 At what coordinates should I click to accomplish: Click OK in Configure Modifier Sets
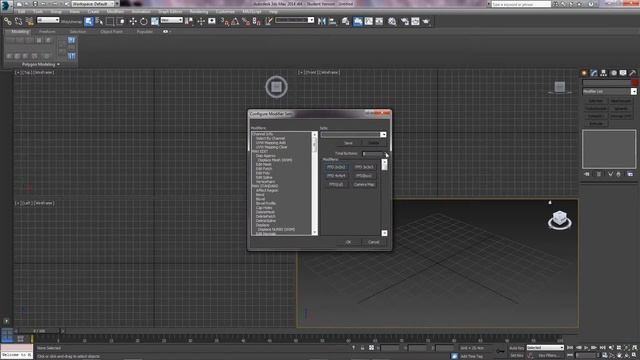tap(348, 242)
